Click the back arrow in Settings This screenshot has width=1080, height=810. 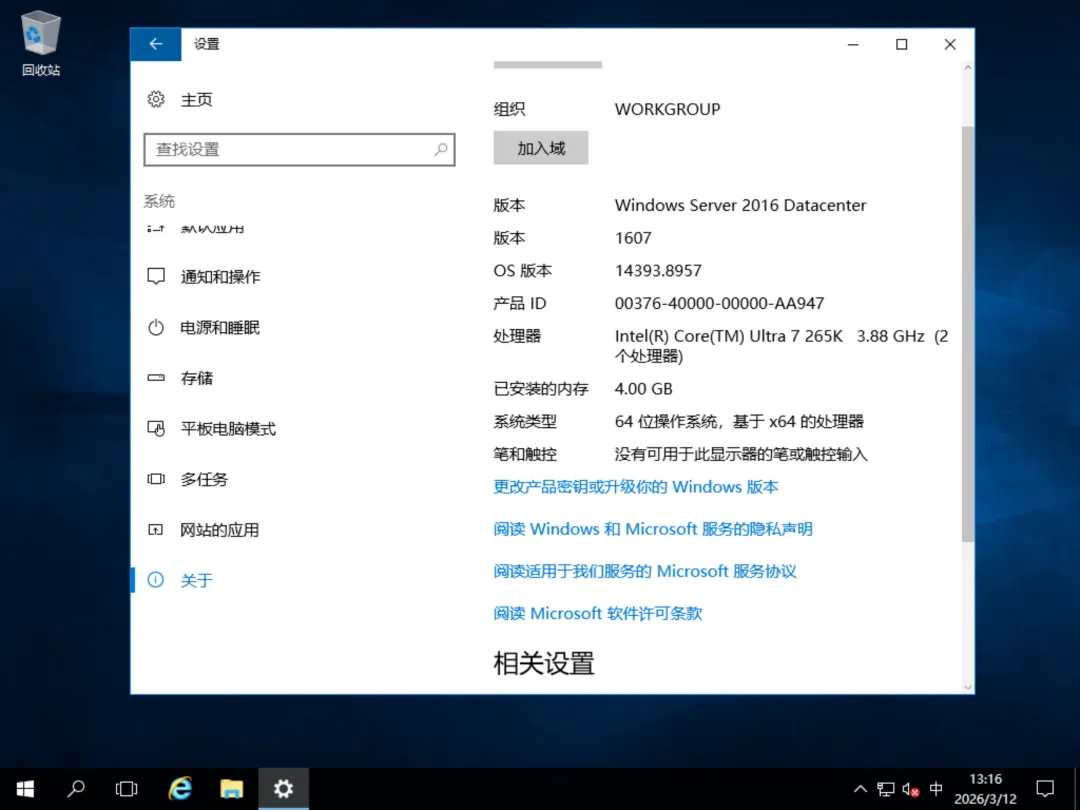coord(156,44)
